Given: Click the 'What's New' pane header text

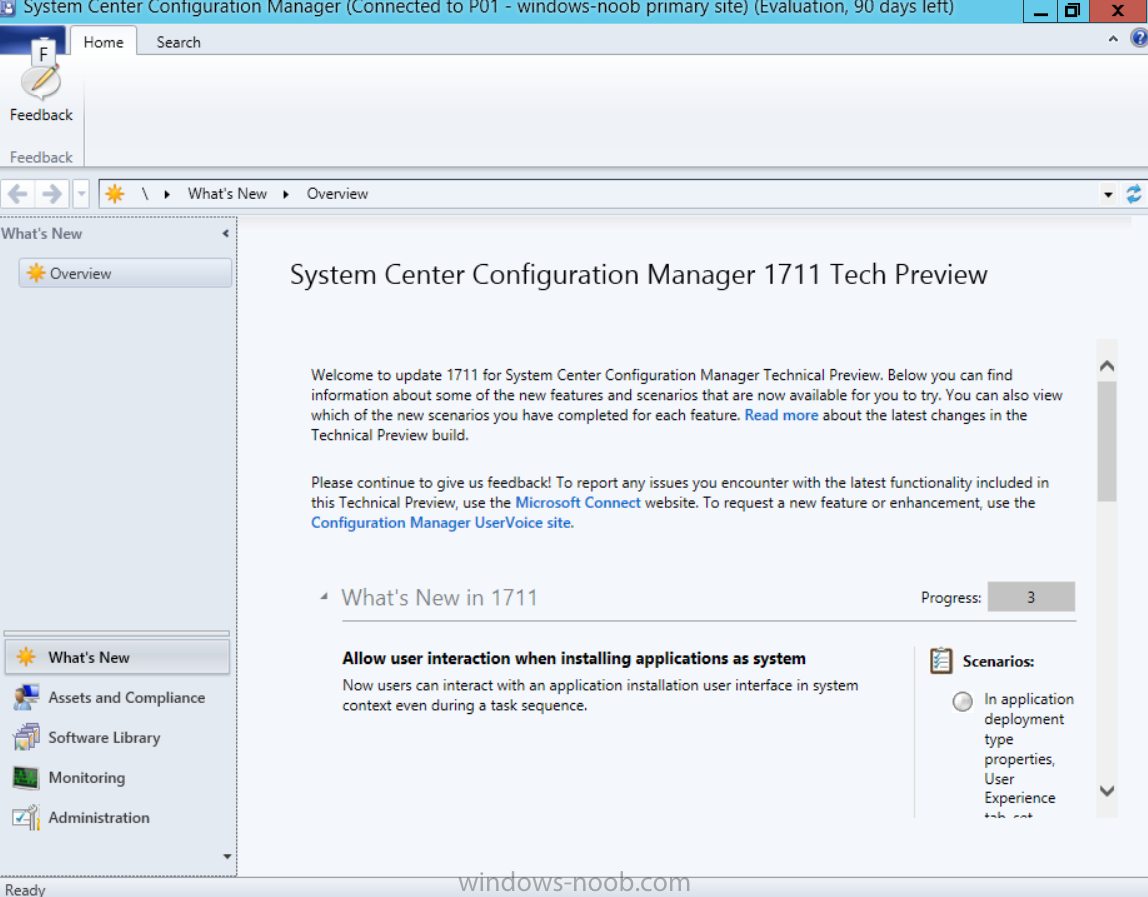Looking at the screenshot, I should click(42, 234).
